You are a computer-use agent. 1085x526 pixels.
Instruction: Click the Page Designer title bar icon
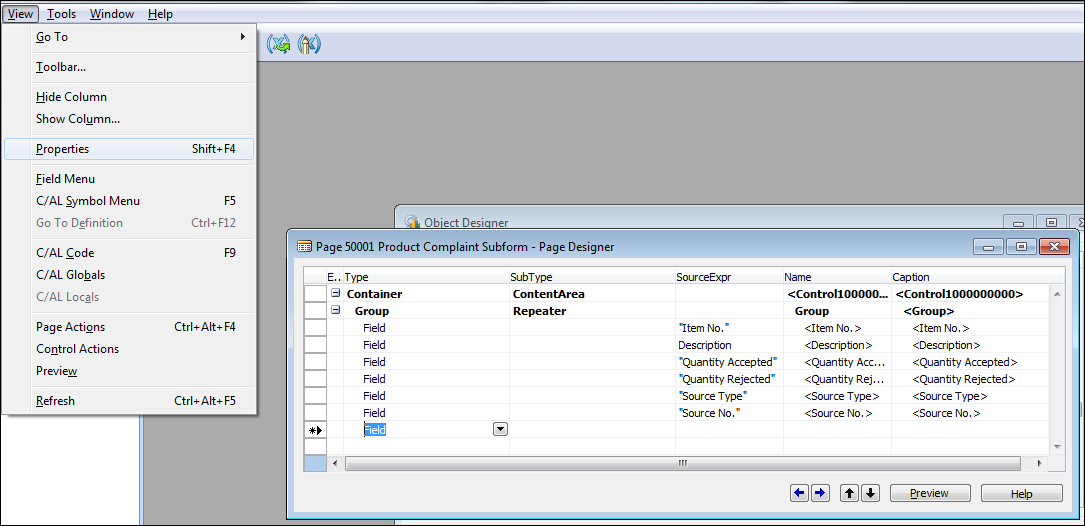(304, 246)
